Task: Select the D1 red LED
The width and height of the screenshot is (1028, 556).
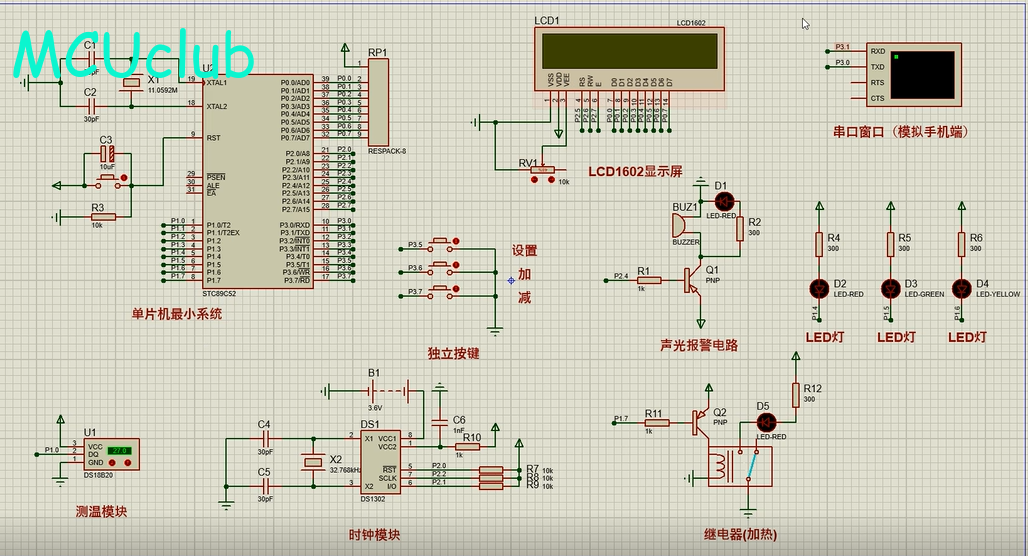Action: point(724,201)
